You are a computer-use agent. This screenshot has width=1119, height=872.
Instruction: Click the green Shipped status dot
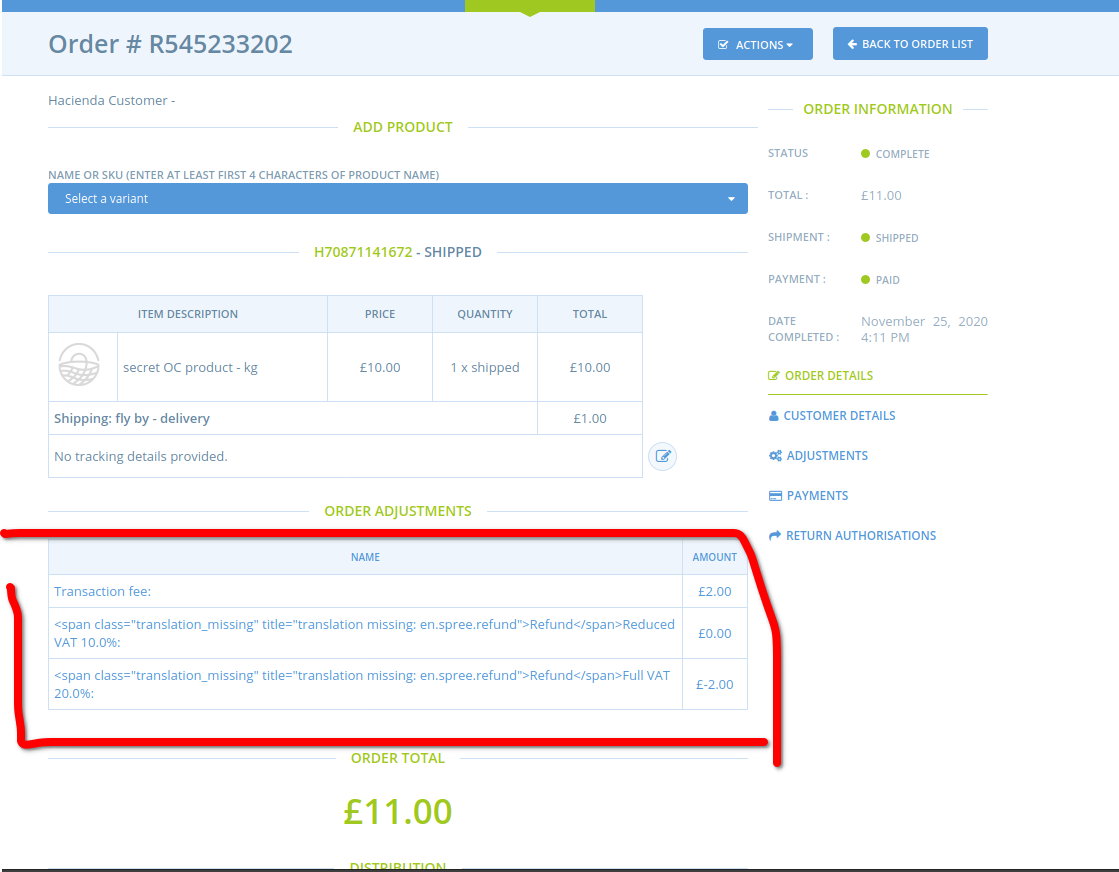[x=865, y=238]
